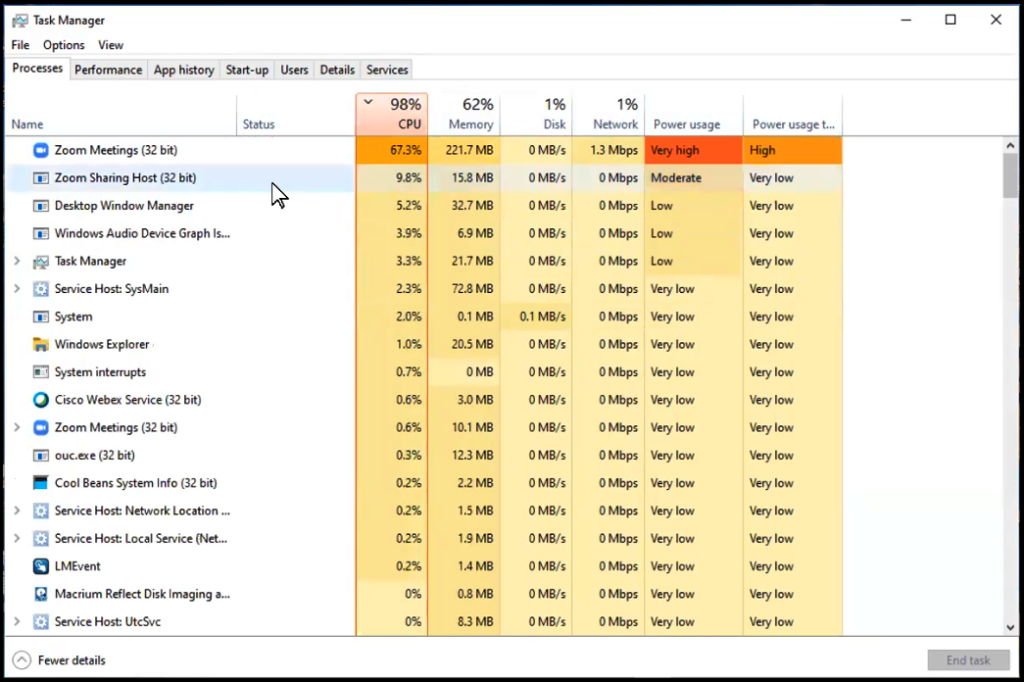
Task: Select the 0.1 MB/s disk cell
Action: 536,317
